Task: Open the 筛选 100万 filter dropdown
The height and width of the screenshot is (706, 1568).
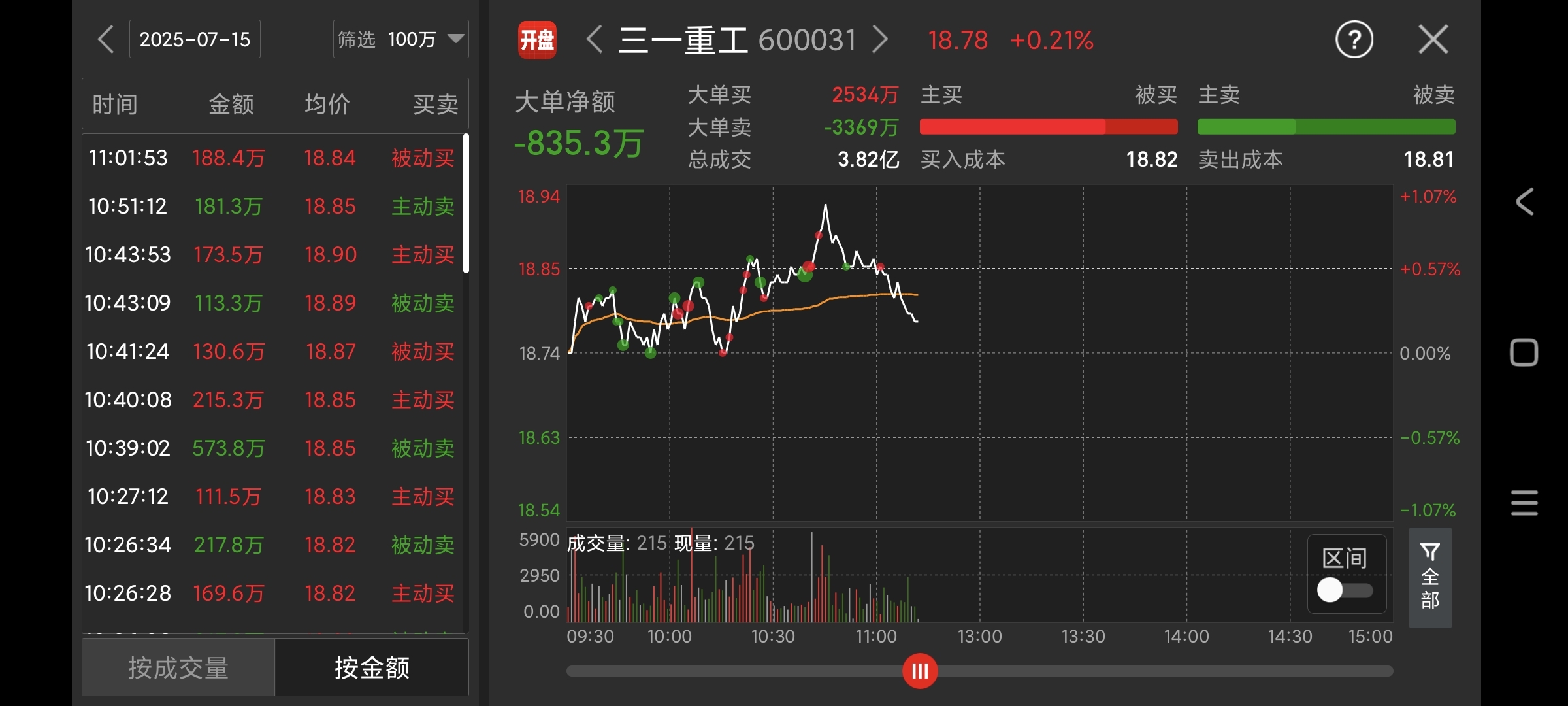Action: pos(400,39)
